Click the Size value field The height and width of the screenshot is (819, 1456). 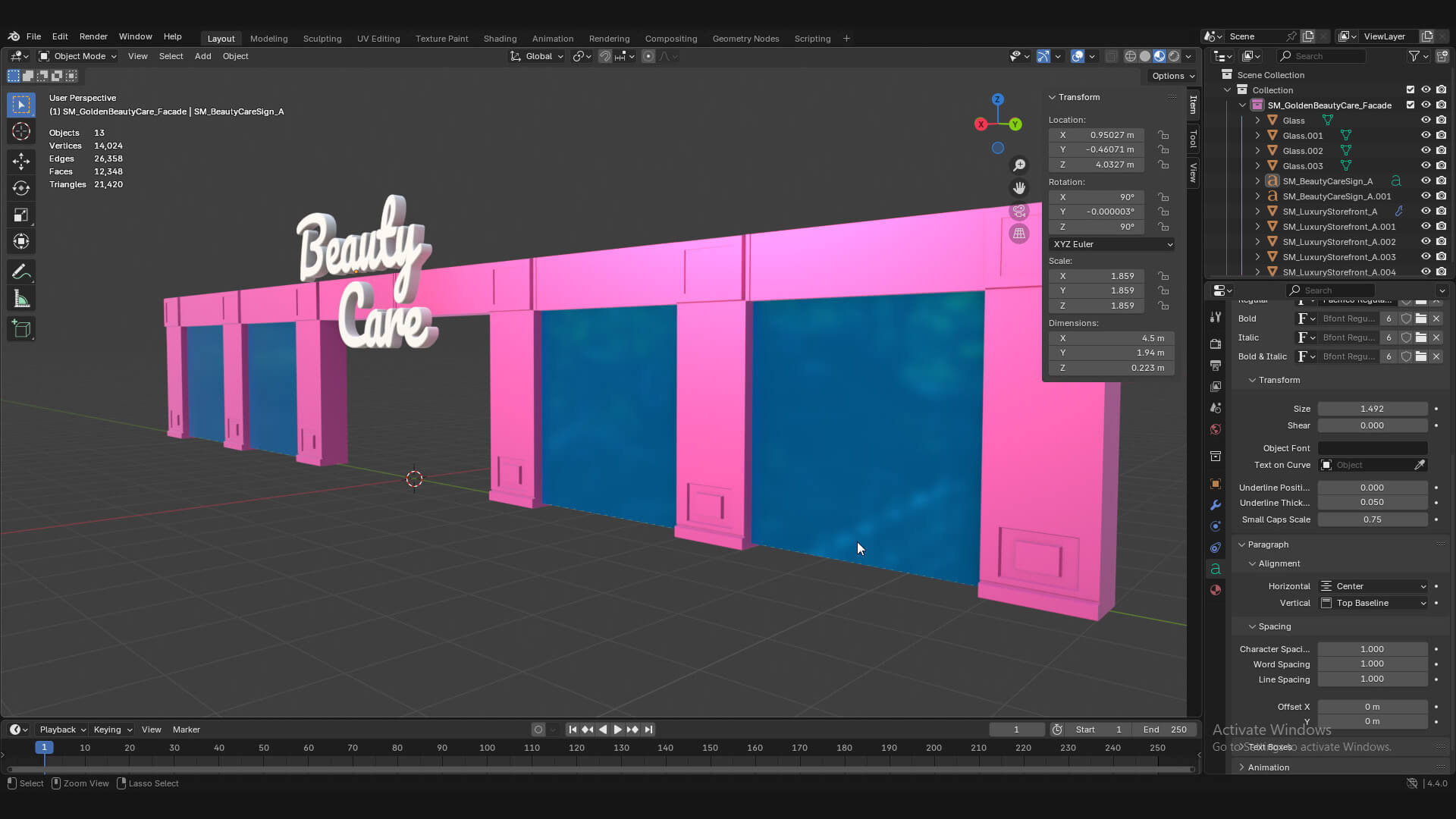(1372, 409)
